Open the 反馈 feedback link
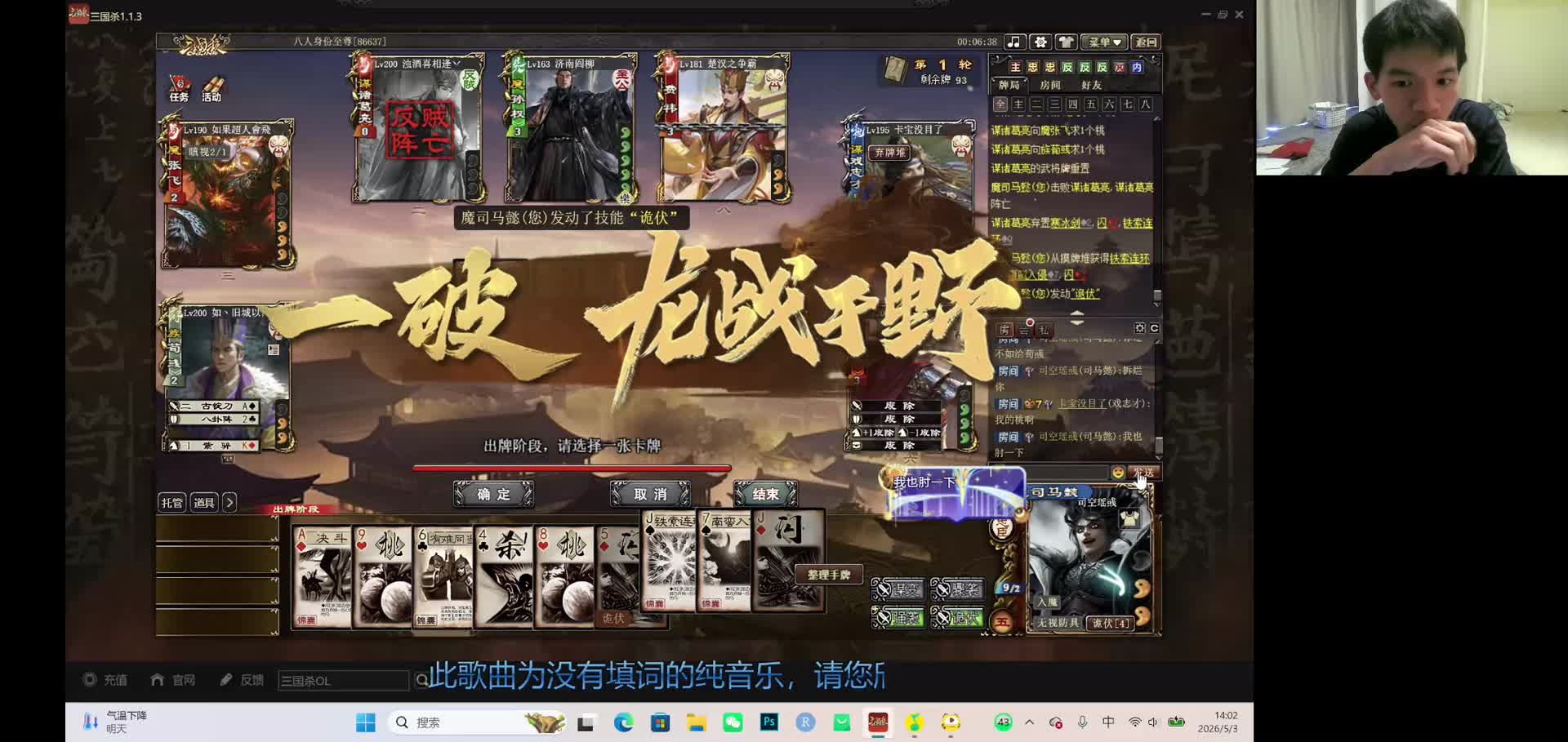The width and height of the screenshot is (1568, 742). click(x=242, y=680)
